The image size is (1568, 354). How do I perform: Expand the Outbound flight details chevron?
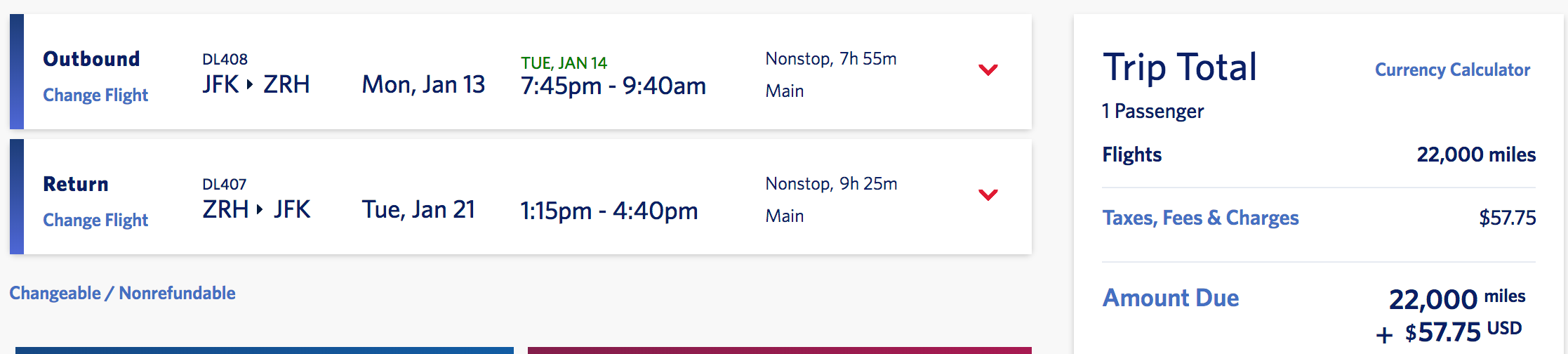point(988,70)
